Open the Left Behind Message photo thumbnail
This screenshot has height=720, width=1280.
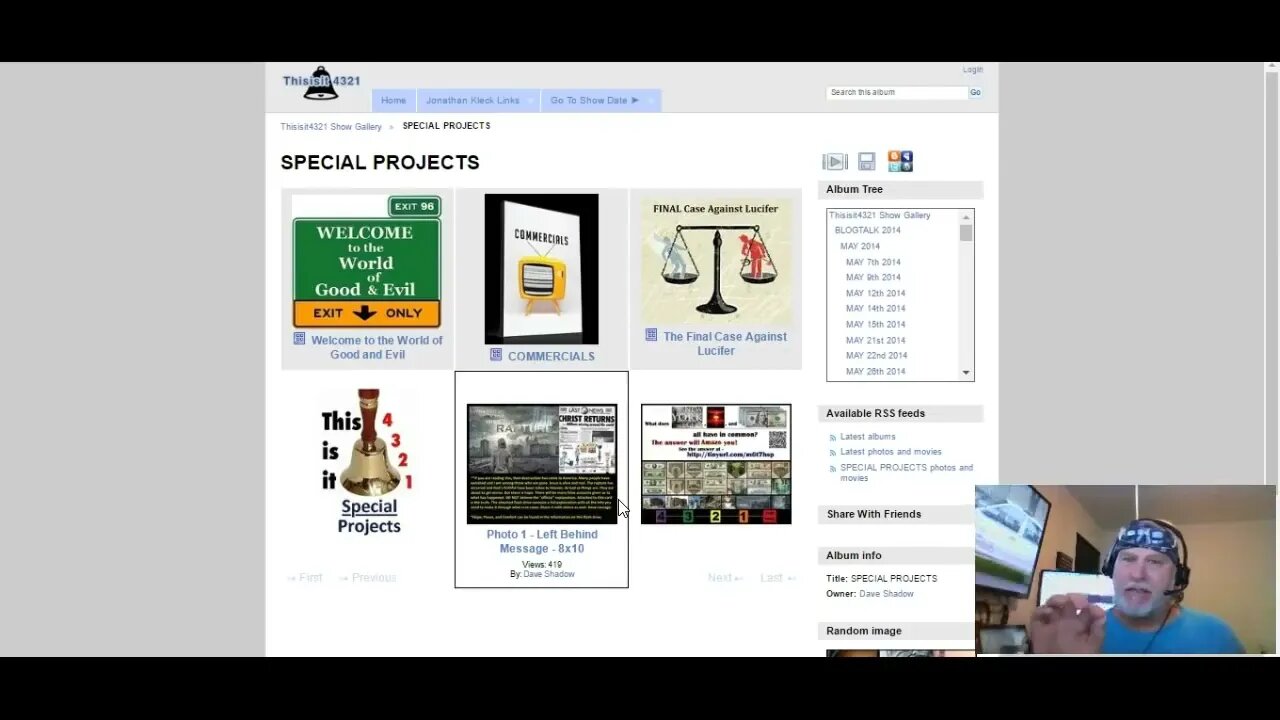tap(542, 463)
